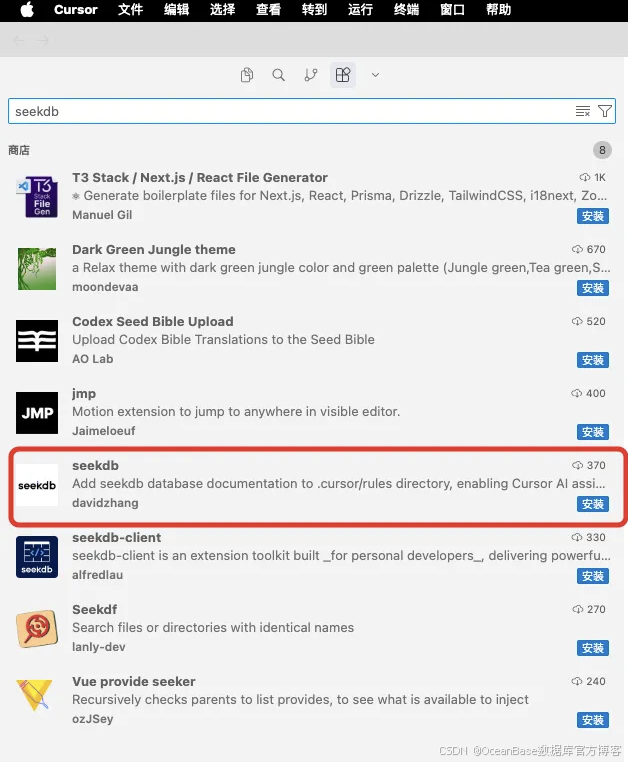The width and height of the screenshot is (628, 762).
Task: Open the jmp extension title
Action: 84,394
